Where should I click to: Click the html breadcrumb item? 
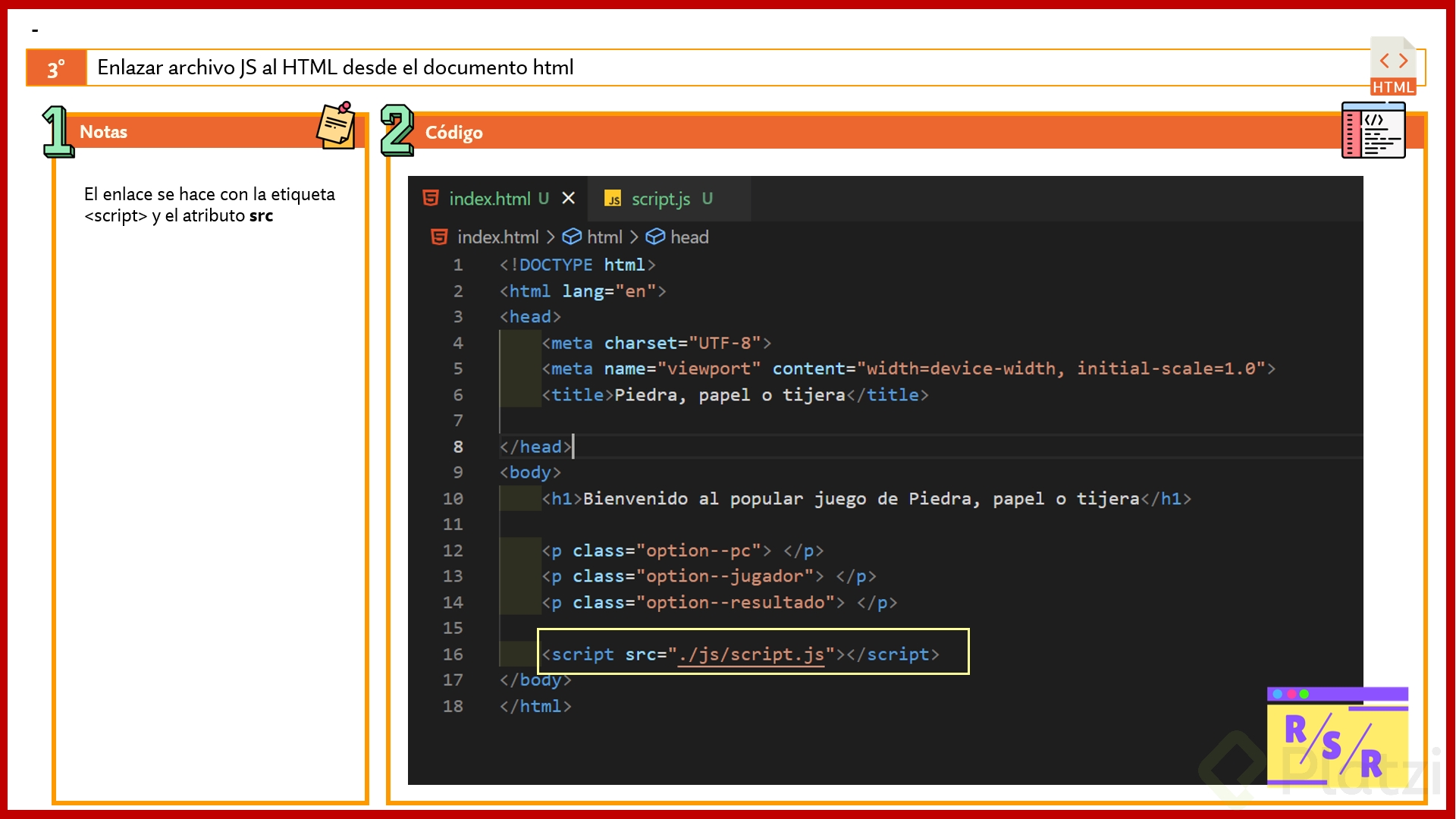pos(604,237)
